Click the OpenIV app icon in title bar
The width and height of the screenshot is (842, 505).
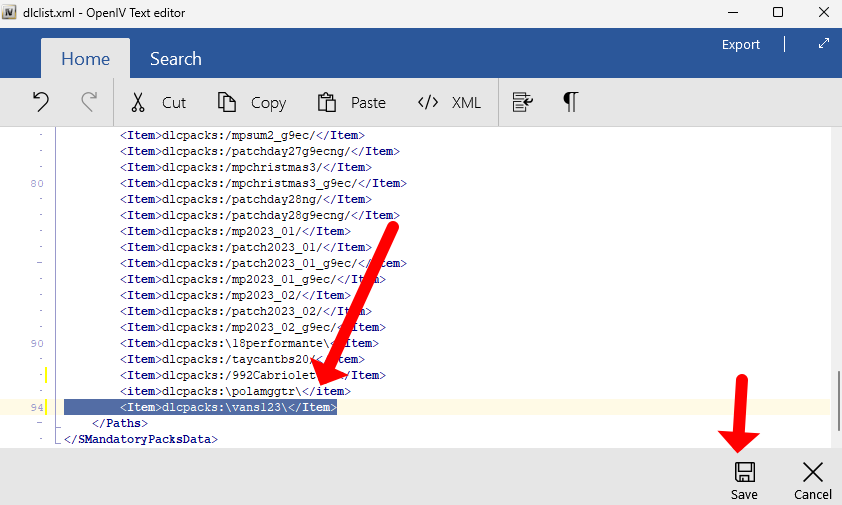[x=11, y=13]
